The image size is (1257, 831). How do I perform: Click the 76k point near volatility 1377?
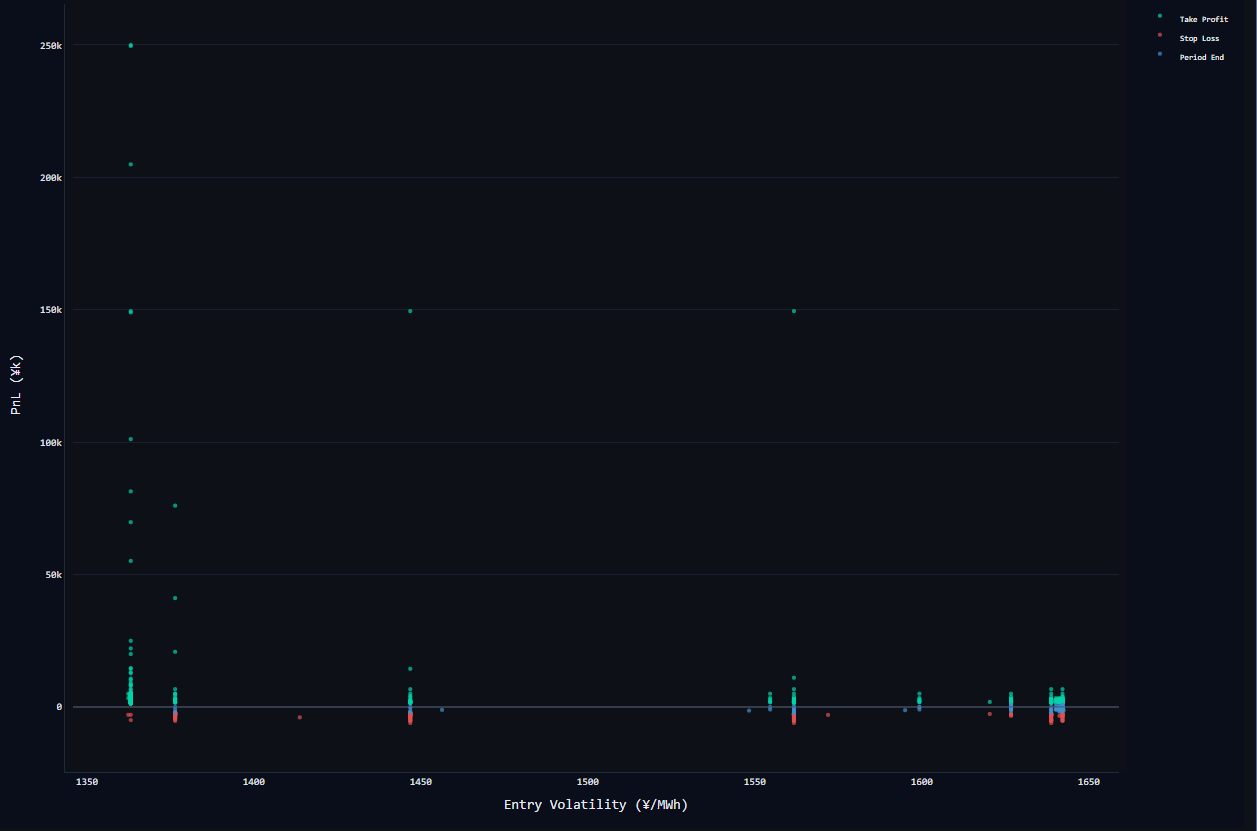tap(175, 506)
